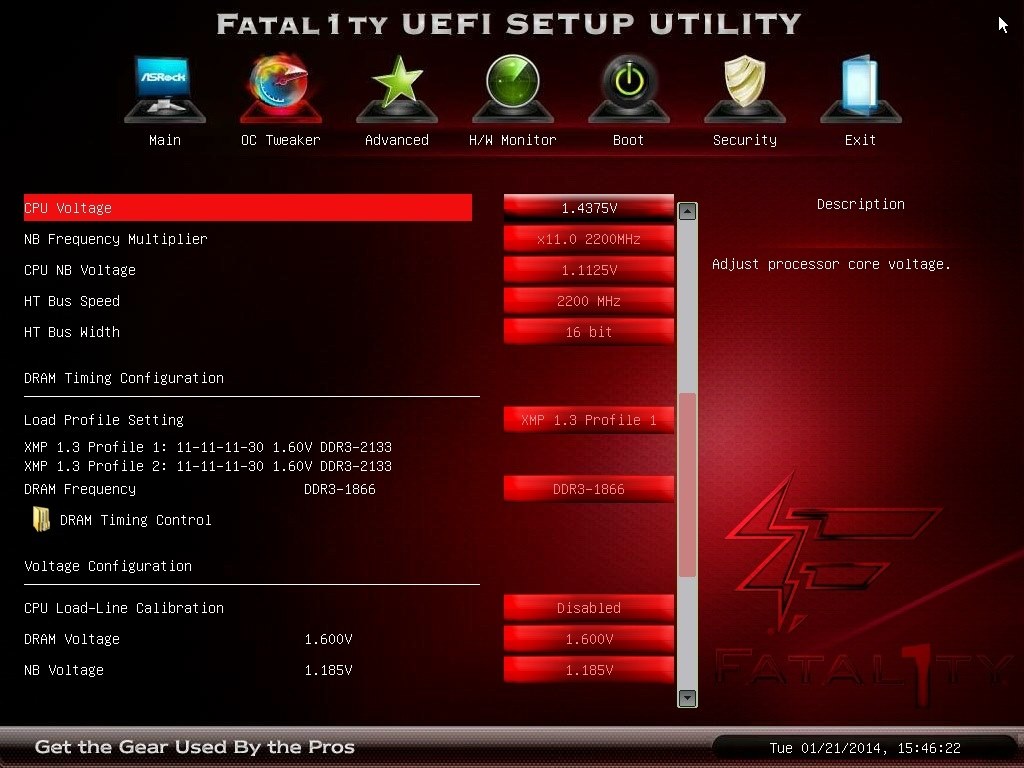Toggle CPU Load-Line Calibration Disabled option

point(589,608)
